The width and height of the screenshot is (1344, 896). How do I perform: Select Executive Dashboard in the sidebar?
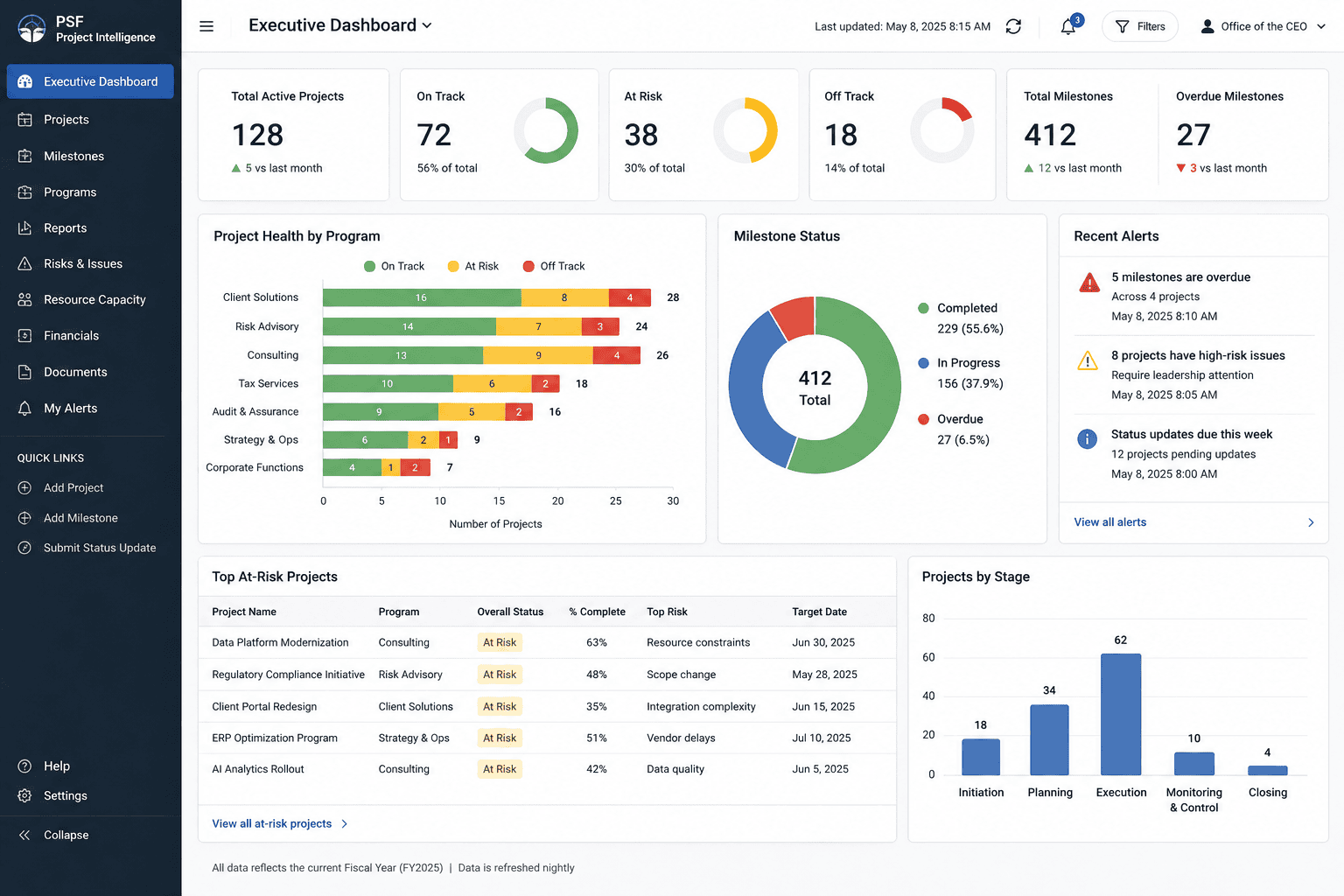pyautogui.click(x=90, y=81)
